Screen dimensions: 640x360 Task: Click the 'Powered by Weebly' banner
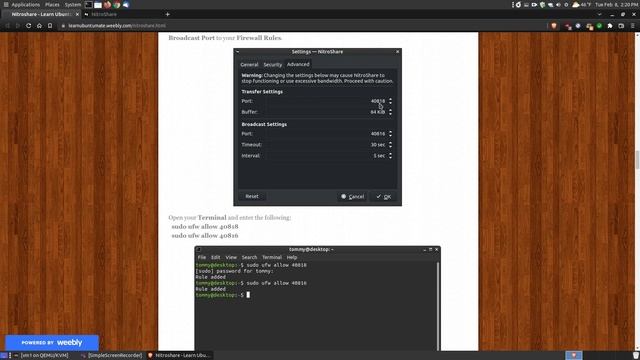52,343
